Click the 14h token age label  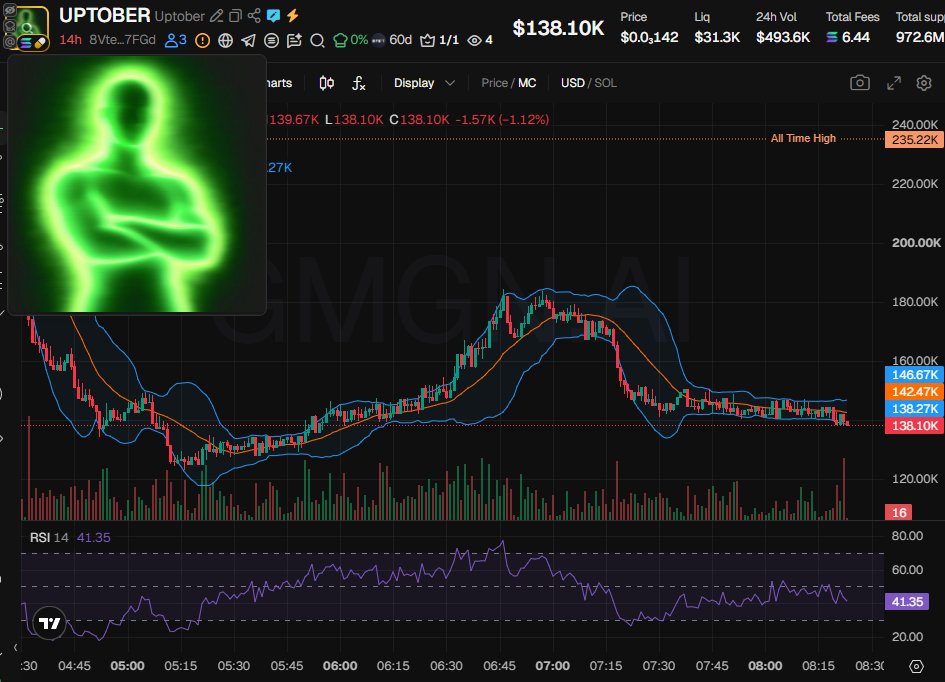click(x=70, y=40)
